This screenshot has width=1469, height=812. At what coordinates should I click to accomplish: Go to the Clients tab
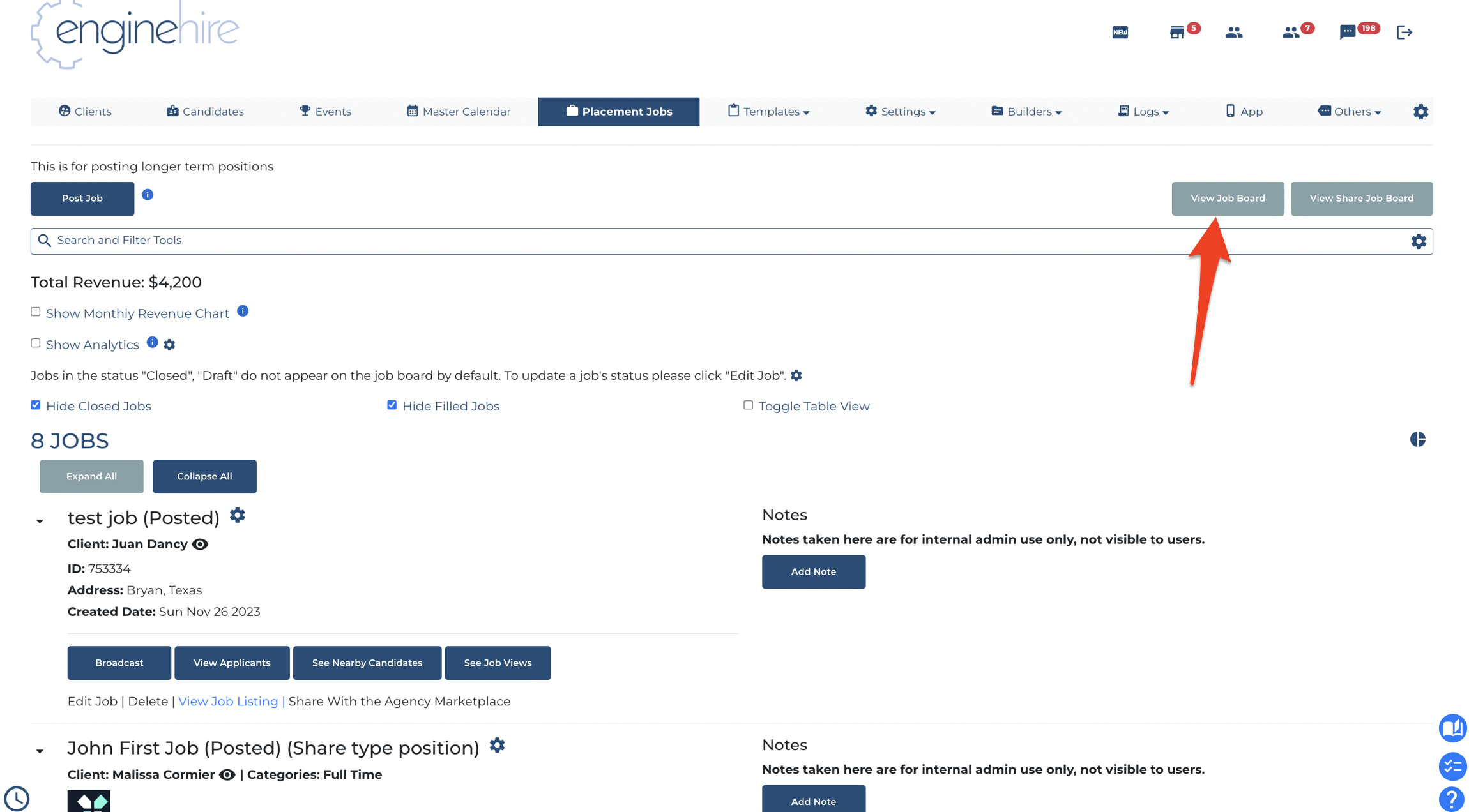point(85,112)
